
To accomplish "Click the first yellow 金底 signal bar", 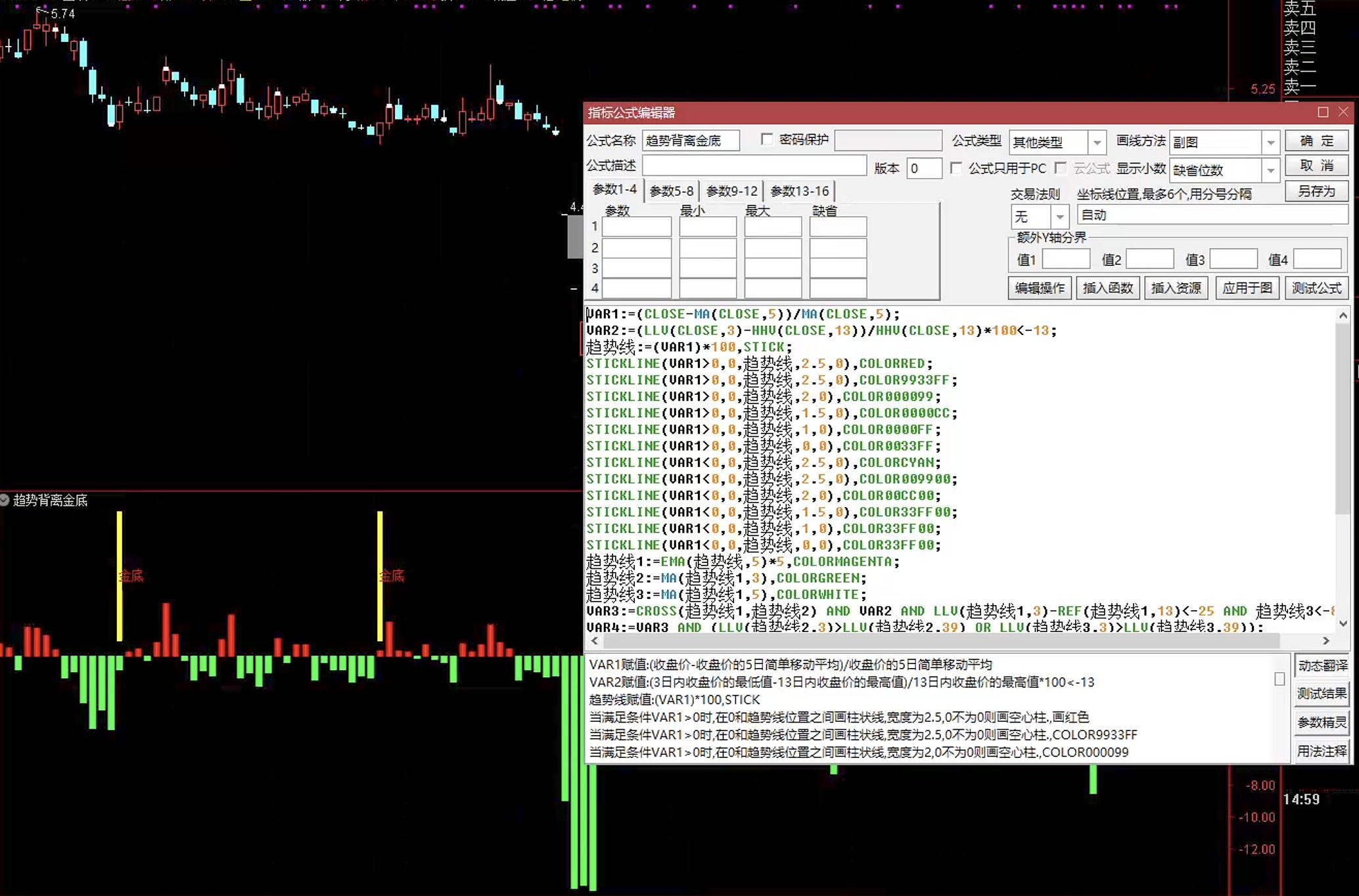I will pyautogui.click(x=120, y=575).
